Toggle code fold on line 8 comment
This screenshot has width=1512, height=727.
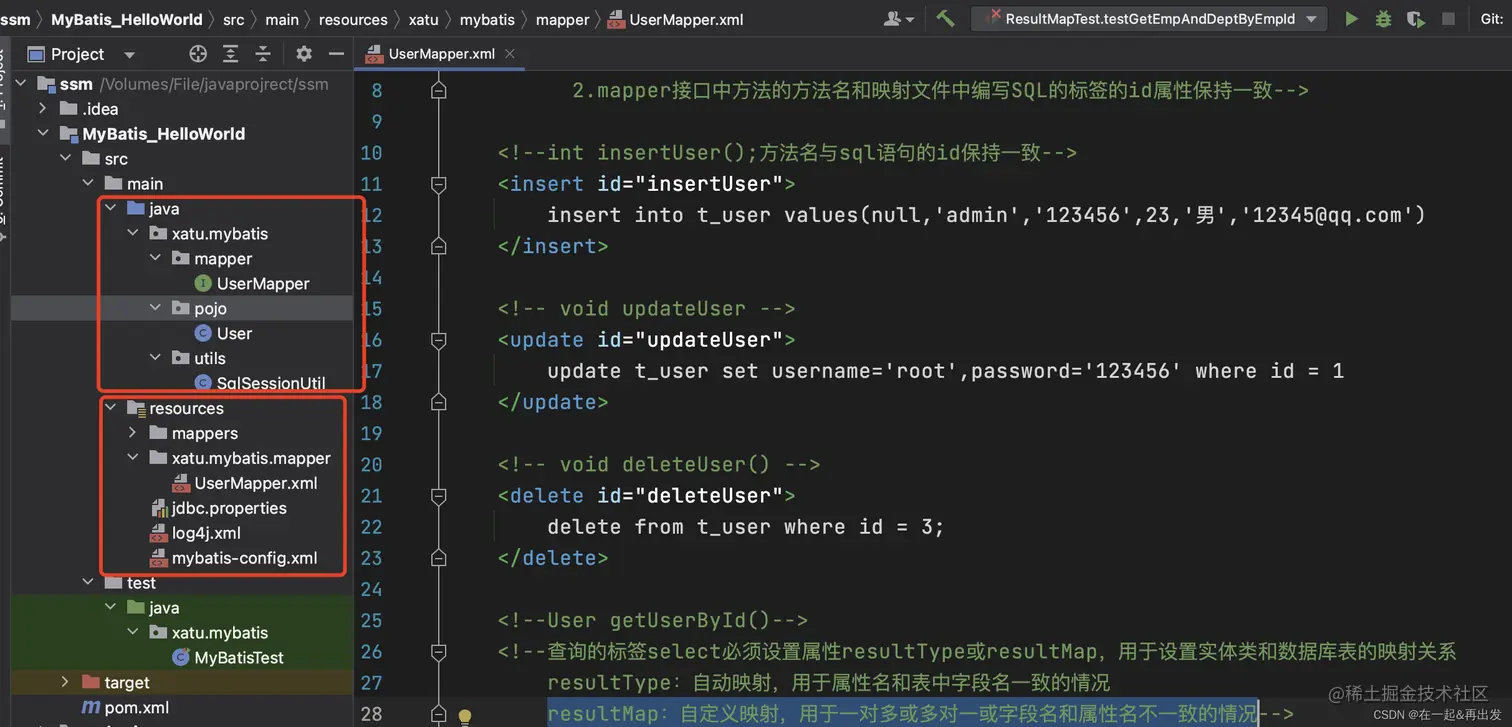[x=438, y=90]
